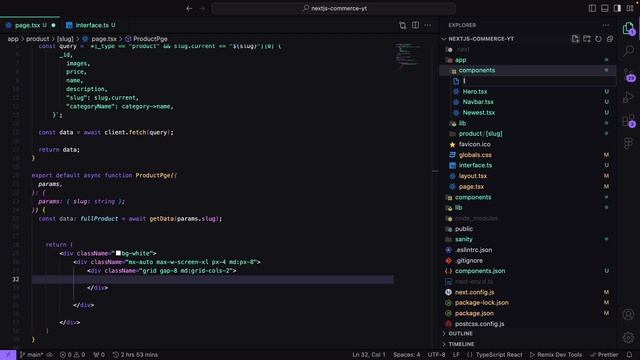Screen dimensions: 640x360
Task: Click Spaces: 4 indentation setting
Action: (x=407, y=355)
